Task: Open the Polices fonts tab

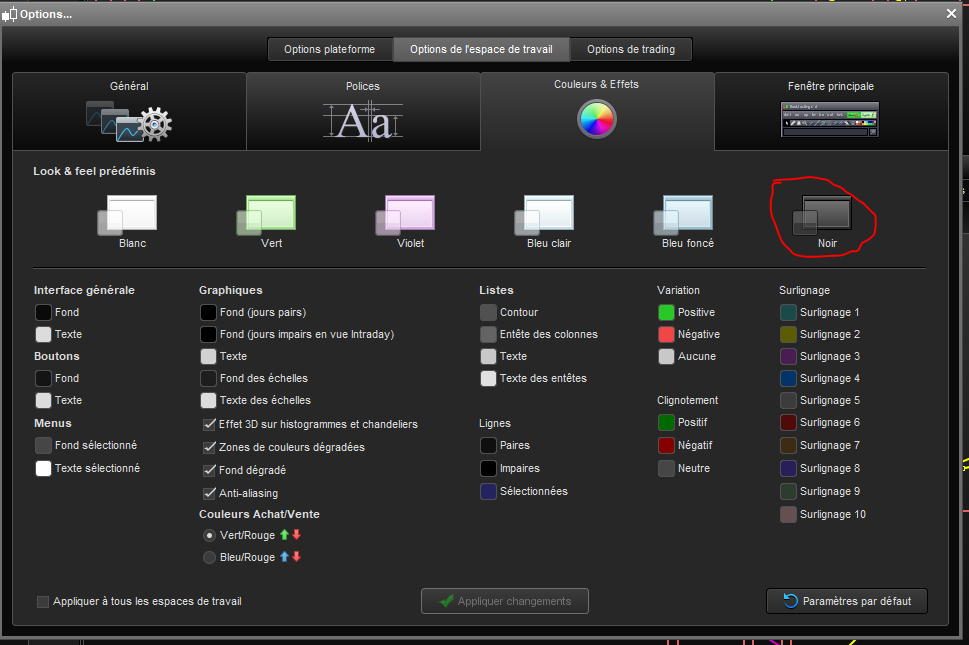Action: 363,112
